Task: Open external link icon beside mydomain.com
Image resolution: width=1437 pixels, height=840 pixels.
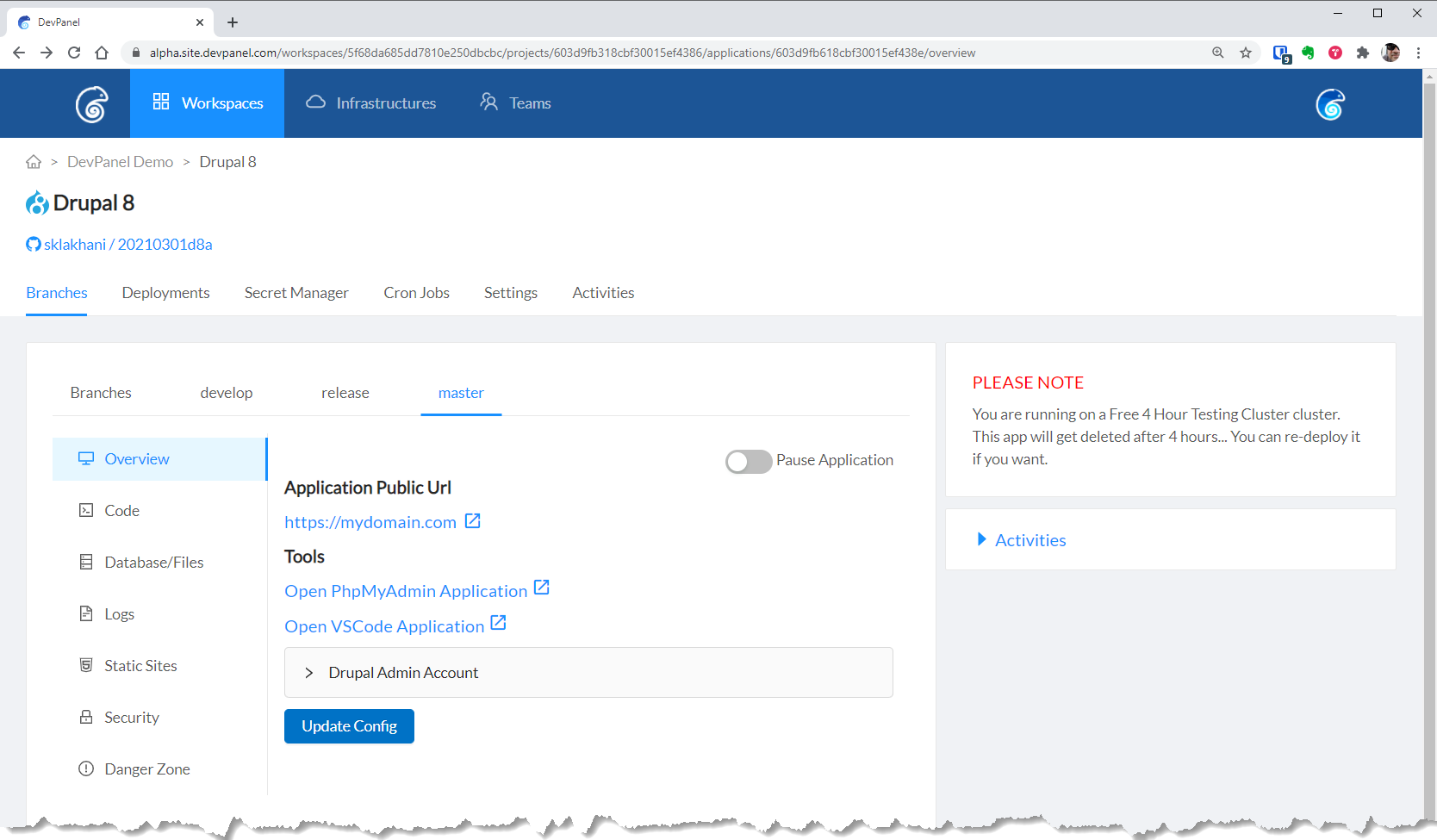Action: pyautogui.click(x=472, y=521)
